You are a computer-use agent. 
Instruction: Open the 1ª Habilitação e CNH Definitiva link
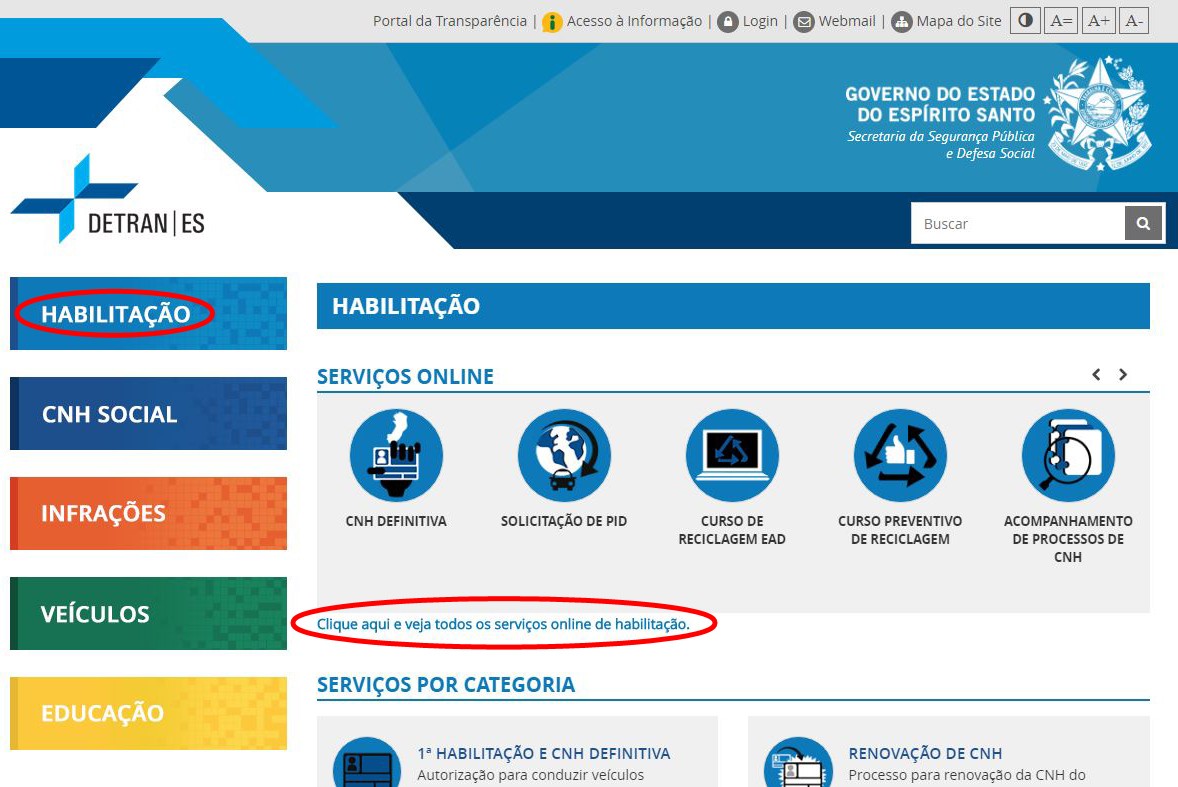[x=544, y=753]
